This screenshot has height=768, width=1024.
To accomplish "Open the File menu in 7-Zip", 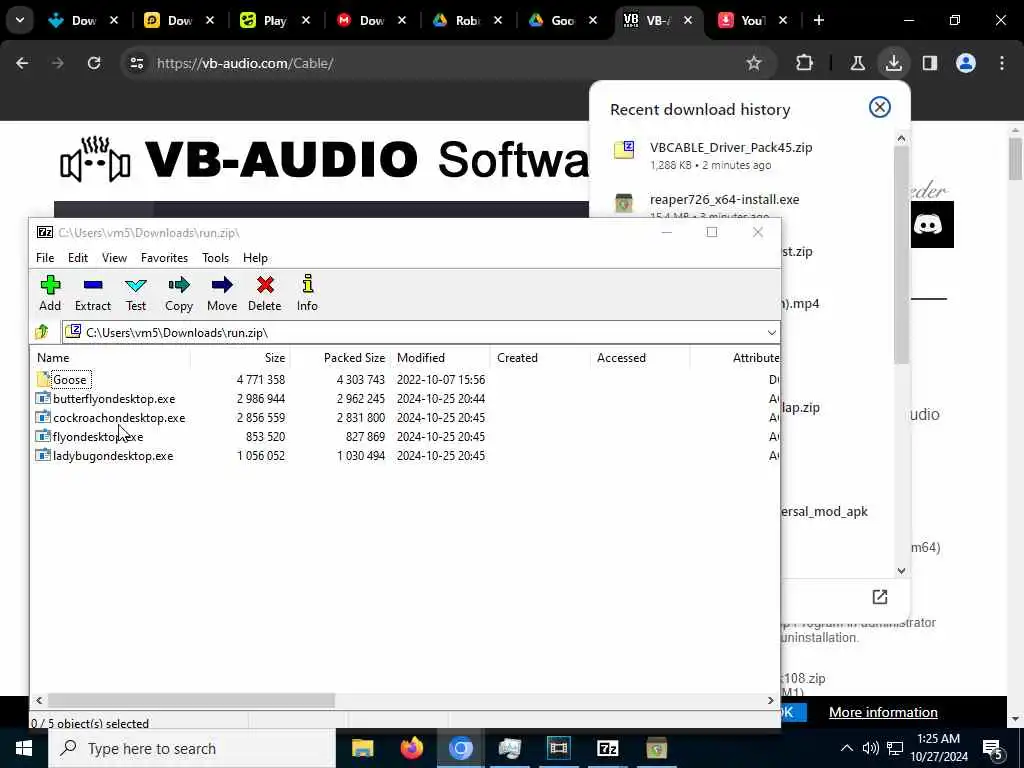I will pyautogui.click(x=45, y=258).
